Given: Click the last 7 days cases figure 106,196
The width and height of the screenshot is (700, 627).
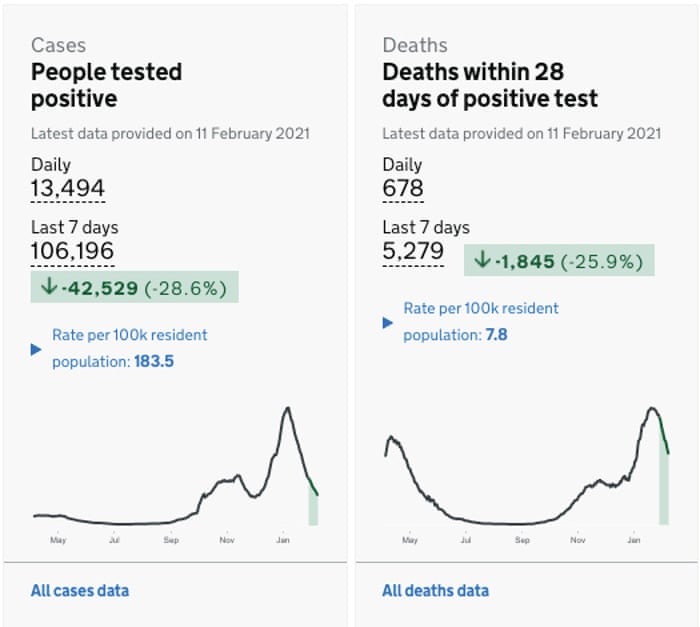Looking at the screenshot, I should tap(72, 251).
